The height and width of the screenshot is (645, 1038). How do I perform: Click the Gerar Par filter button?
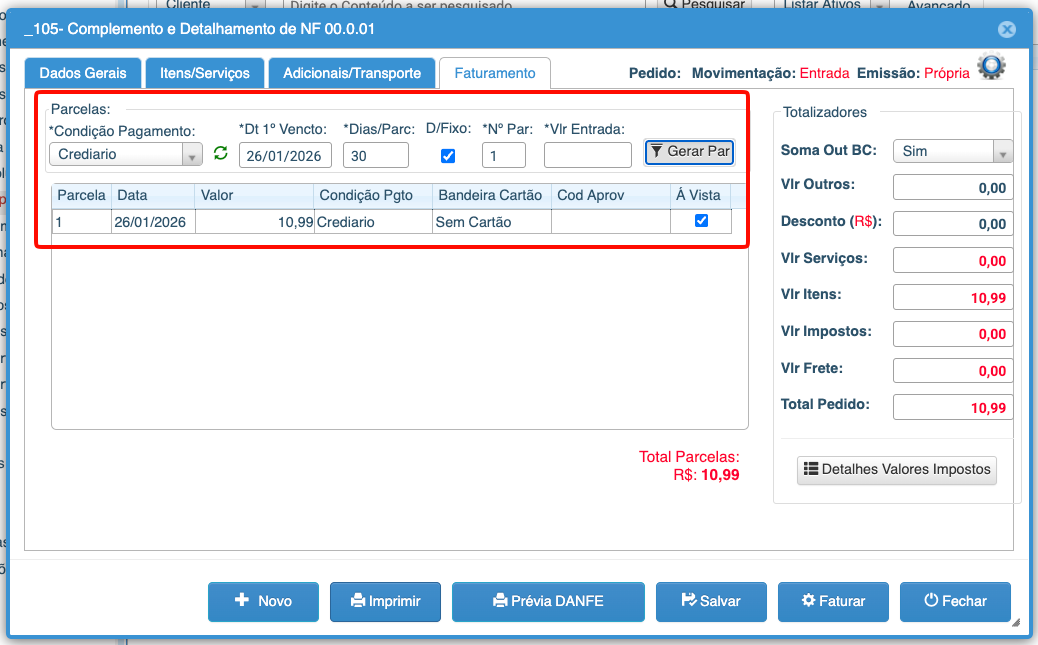pyautogui.click(x=689, y=152)
